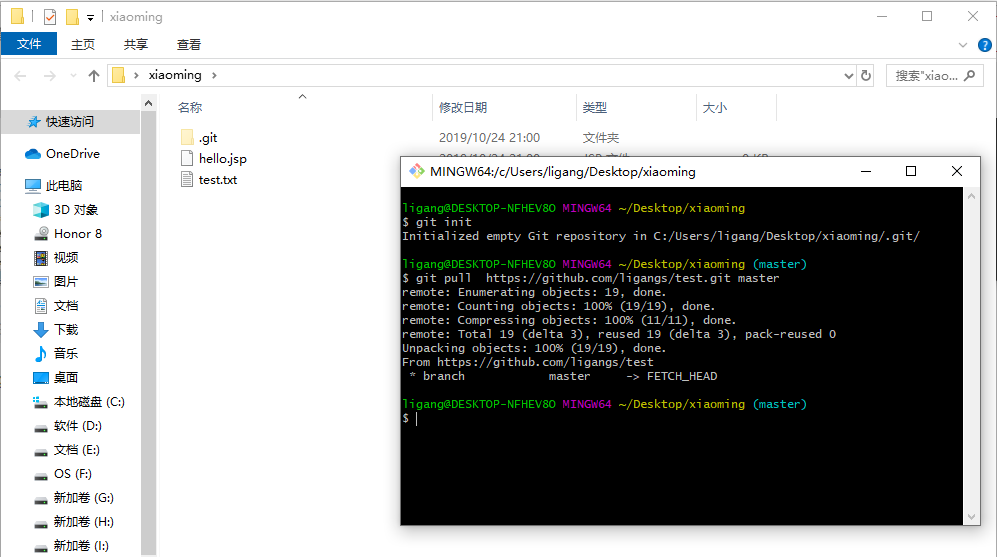The width and height of the screenshot is (997, 557).
Task: Click the terminal scrollbar down arrow
Action: (971, 516)
